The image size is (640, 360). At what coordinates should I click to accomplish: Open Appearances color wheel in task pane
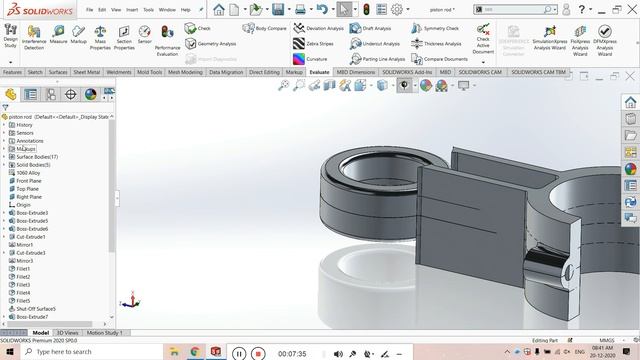[631, 169]
